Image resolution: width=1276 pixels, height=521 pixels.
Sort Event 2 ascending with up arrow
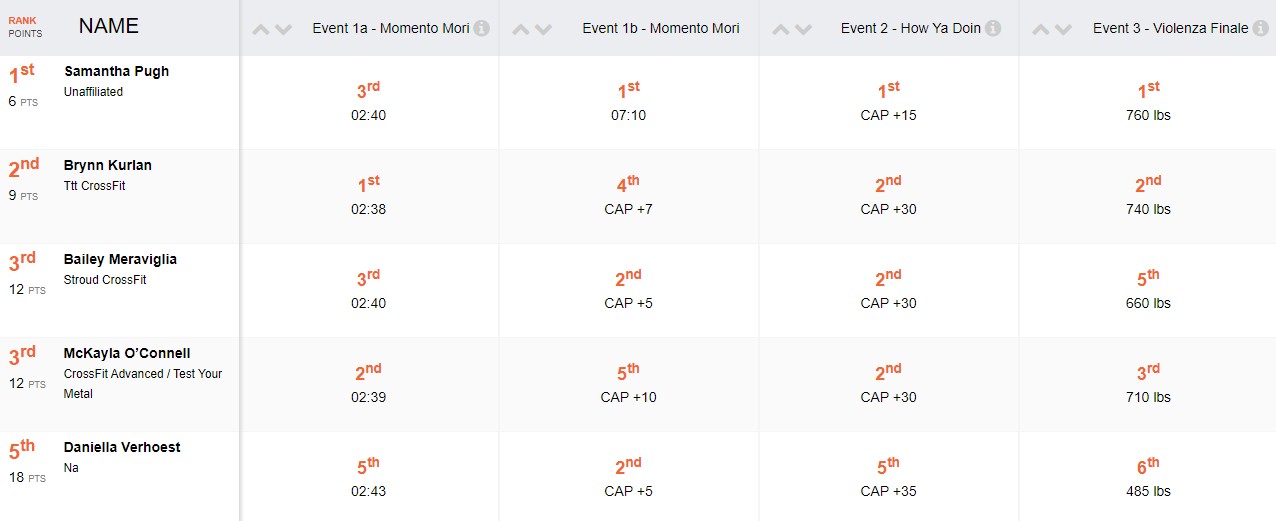[780, 30]
